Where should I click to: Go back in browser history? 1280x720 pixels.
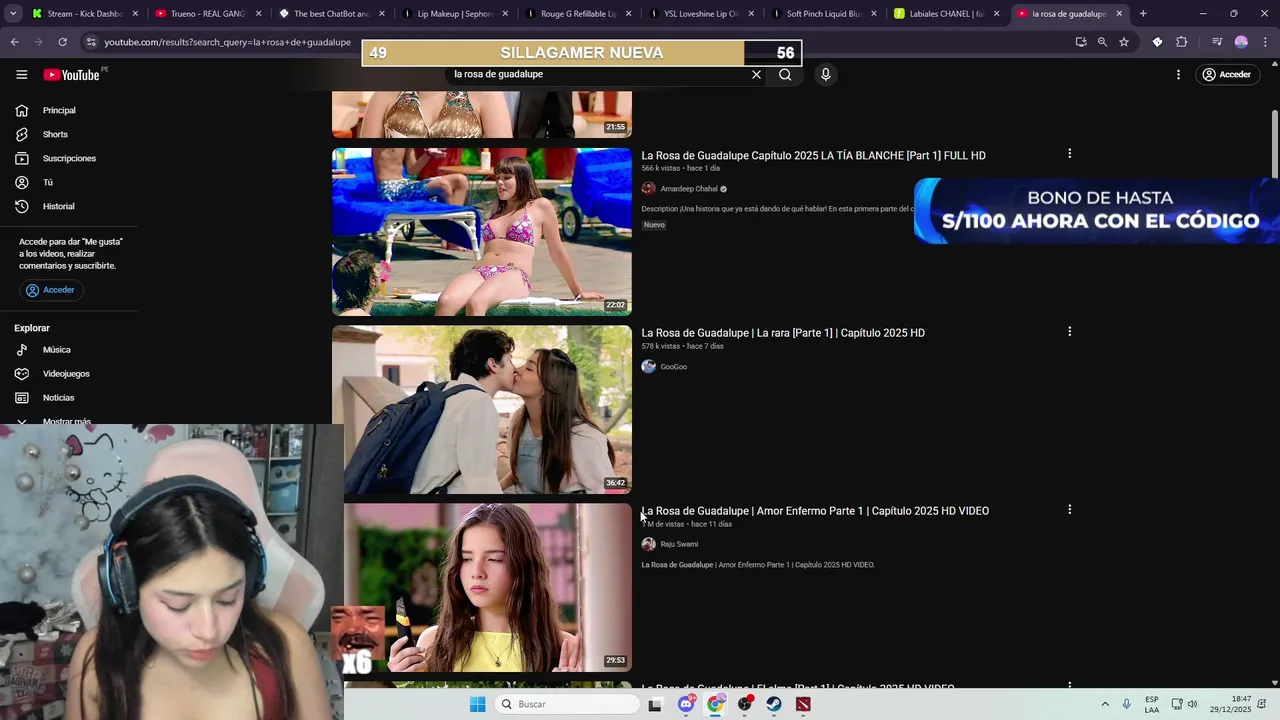(14, 42)
